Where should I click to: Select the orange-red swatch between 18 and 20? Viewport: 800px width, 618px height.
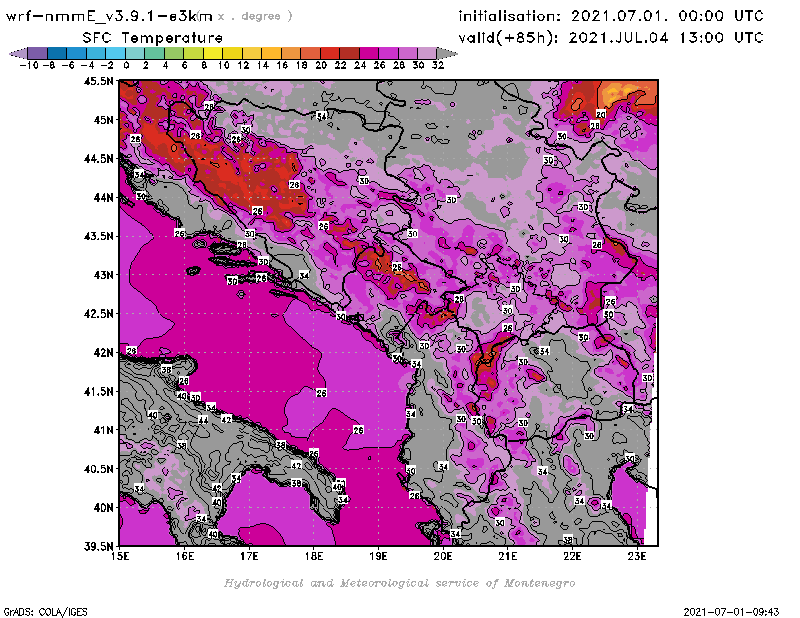[x=310, y=54]
